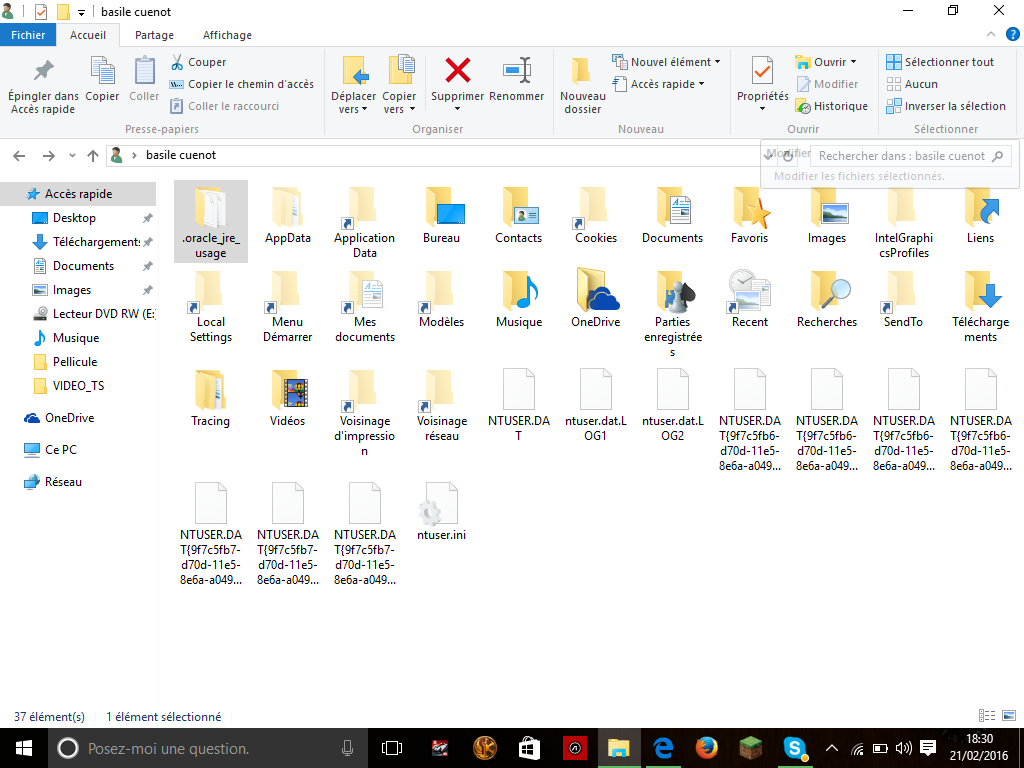The height and width of the screenshot is (768, 1024).
Task: Pin folder with Épingler dans Accès rapide
Action: coord(43,86)
